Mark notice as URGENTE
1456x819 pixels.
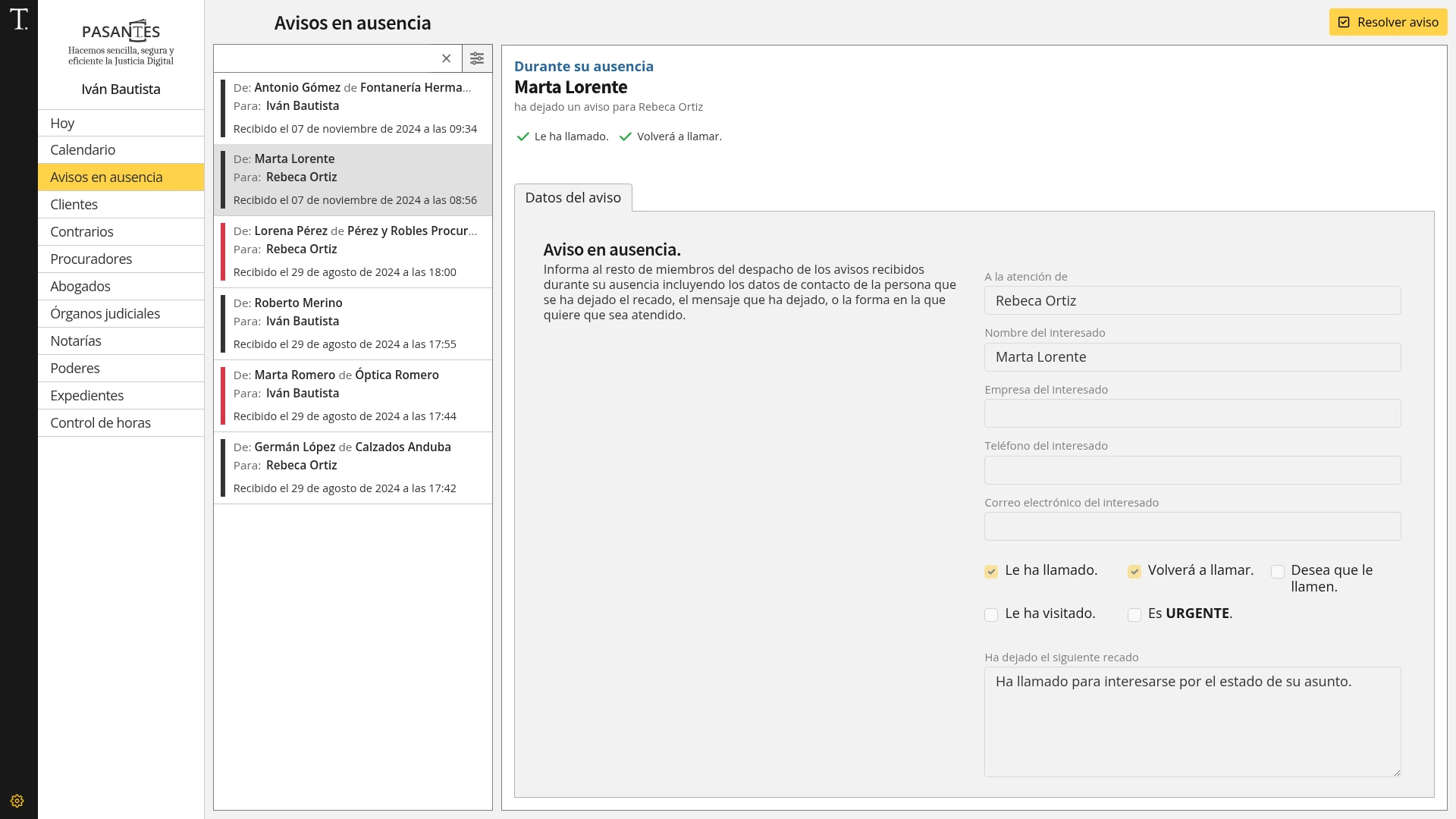1134,615
